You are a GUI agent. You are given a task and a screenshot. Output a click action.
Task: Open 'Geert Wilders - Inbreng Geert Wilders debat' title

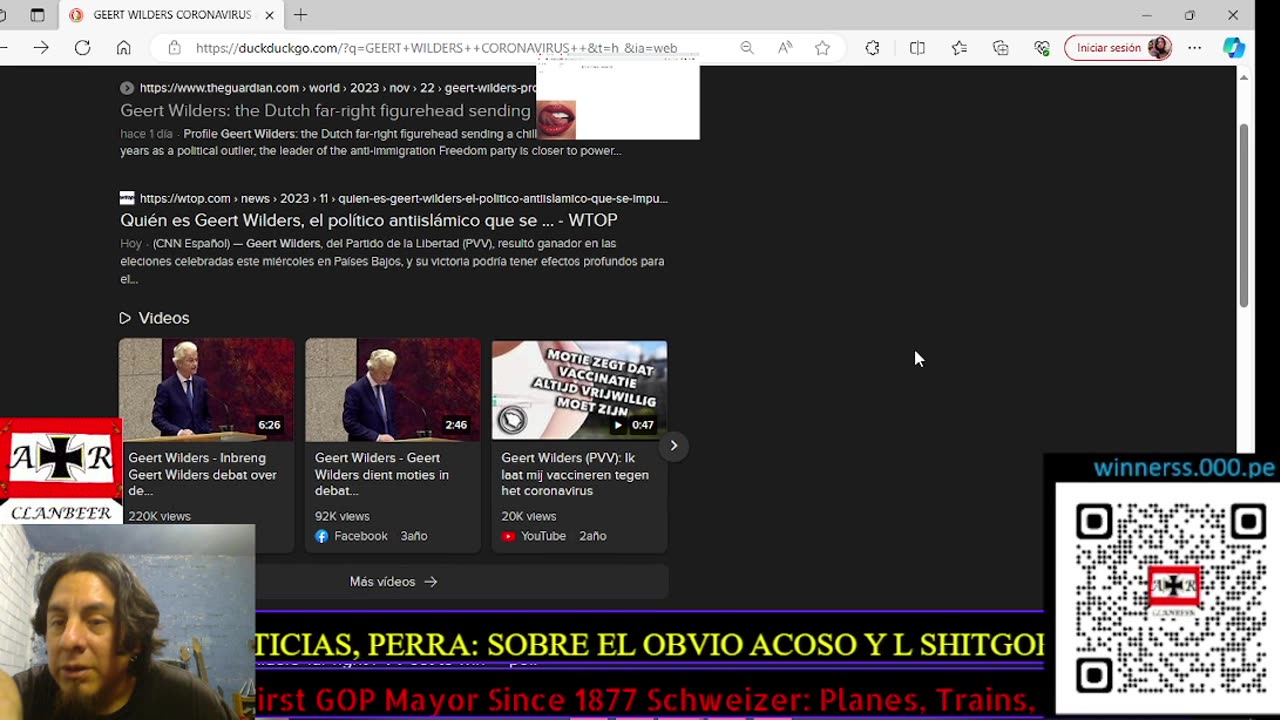tap(203, 474)
